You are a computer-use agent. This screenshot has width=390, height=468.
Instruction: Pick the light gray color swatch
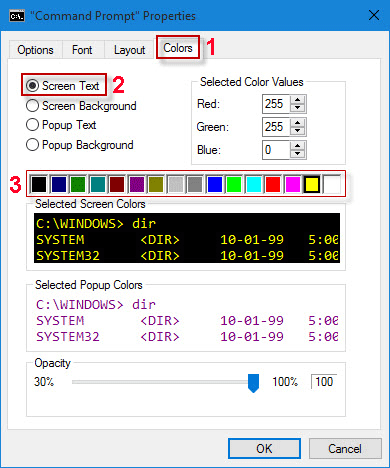pyautogui.click(x=176, y=184)
